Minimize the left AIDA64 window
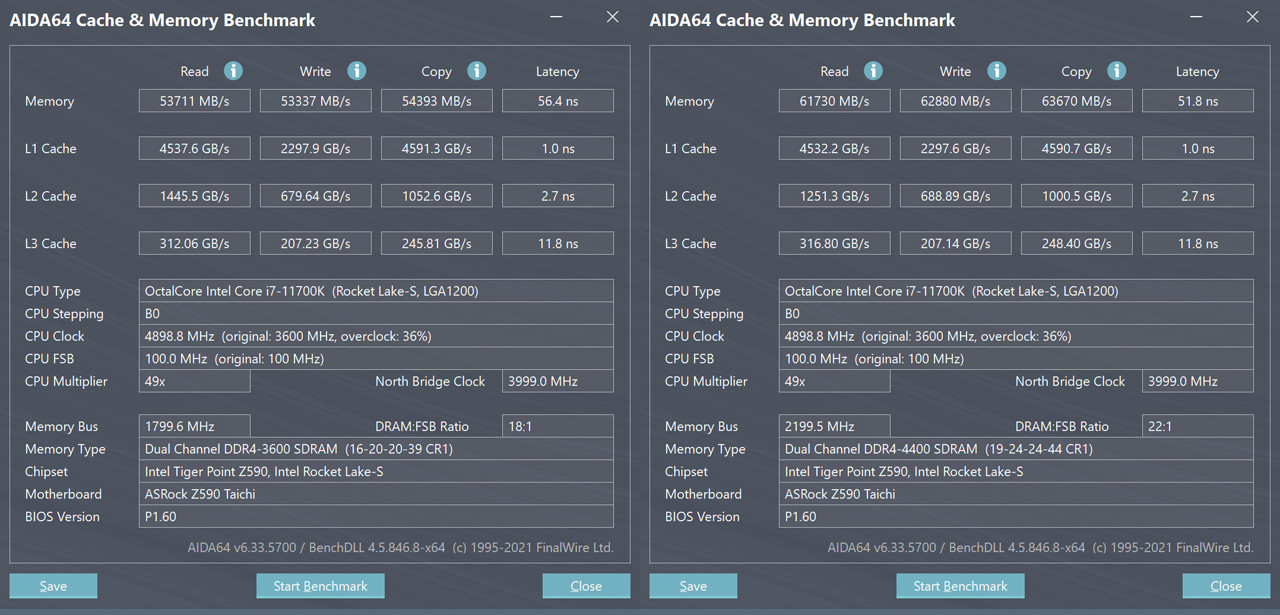This screenshot has width=1280, height=615. [x=556, y=16]
